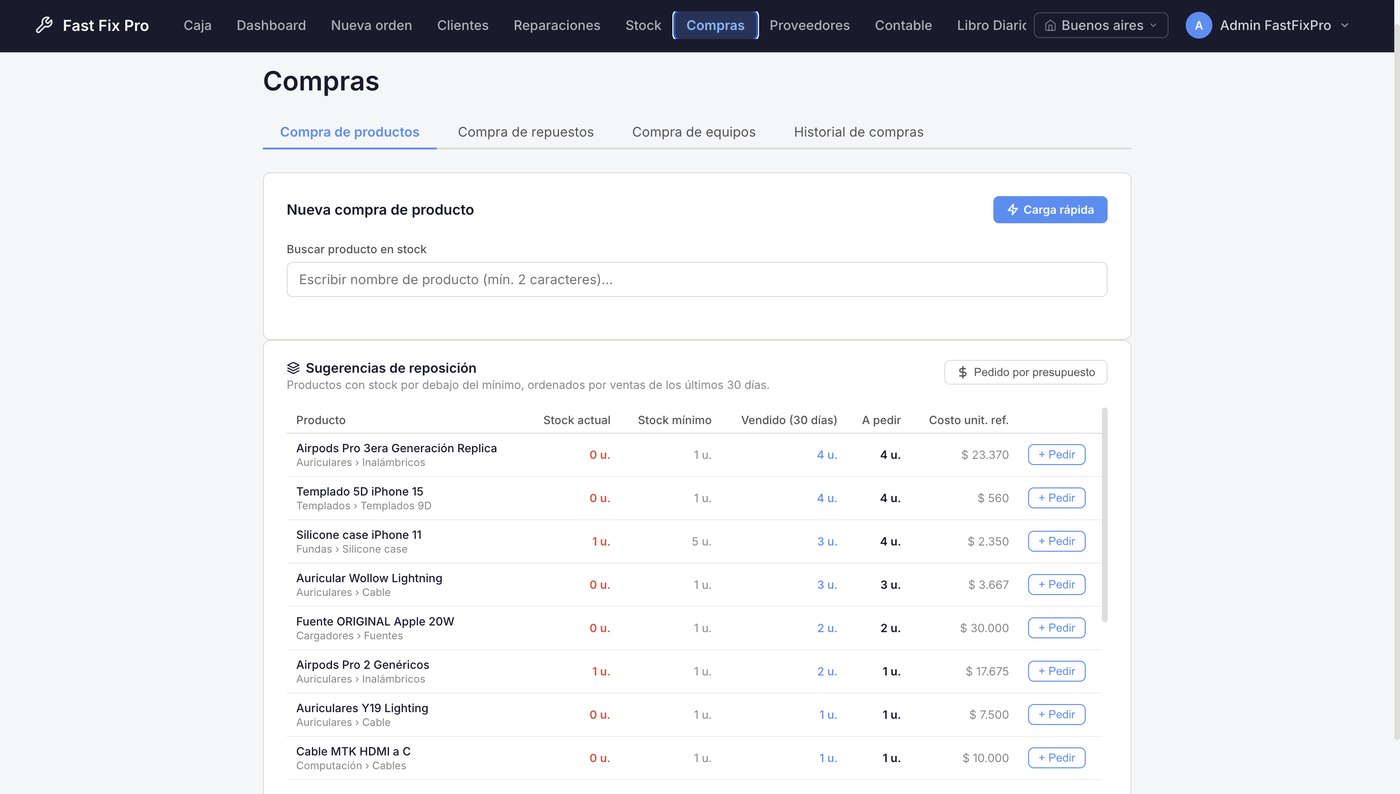The width and height of the screenshot is (1400, 794).
Task: Click the product name Airpods Pro 2 Genéricos
Action: [x=363, y=665]
